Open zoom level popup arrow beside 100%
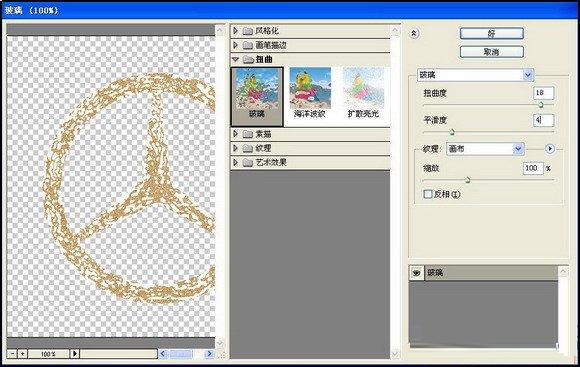The image size is (580, 367). pyautogui.click(x=74, y=354)
